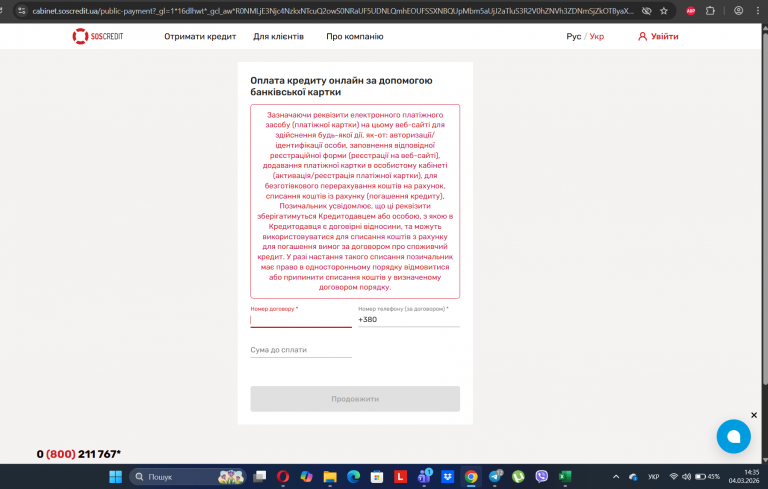Open the Chrome profile icon

pyautogui.click(x=739, y=11)
